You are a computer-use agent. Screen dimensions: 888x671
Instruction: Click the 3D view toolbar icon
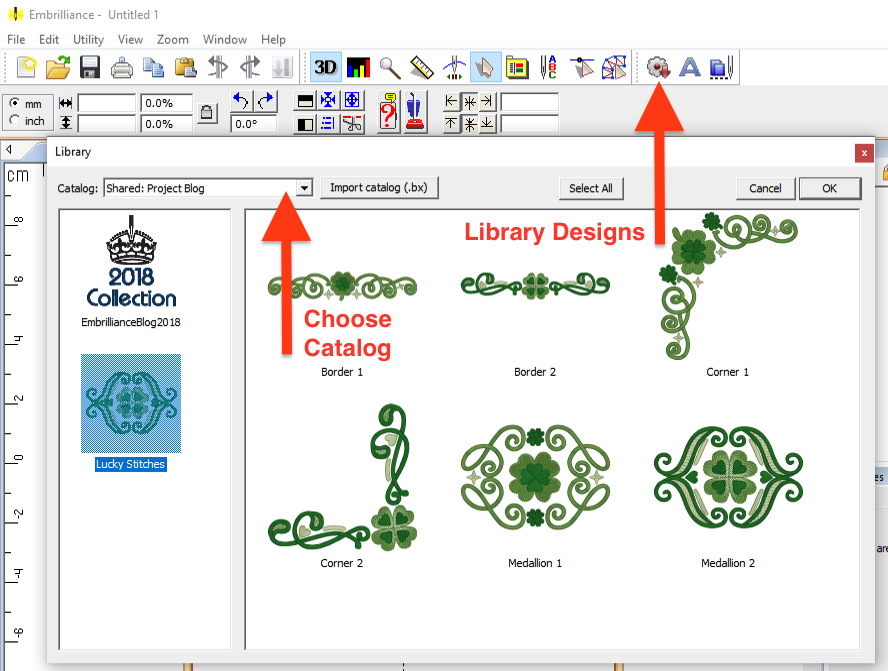click(x=326, y=67)
